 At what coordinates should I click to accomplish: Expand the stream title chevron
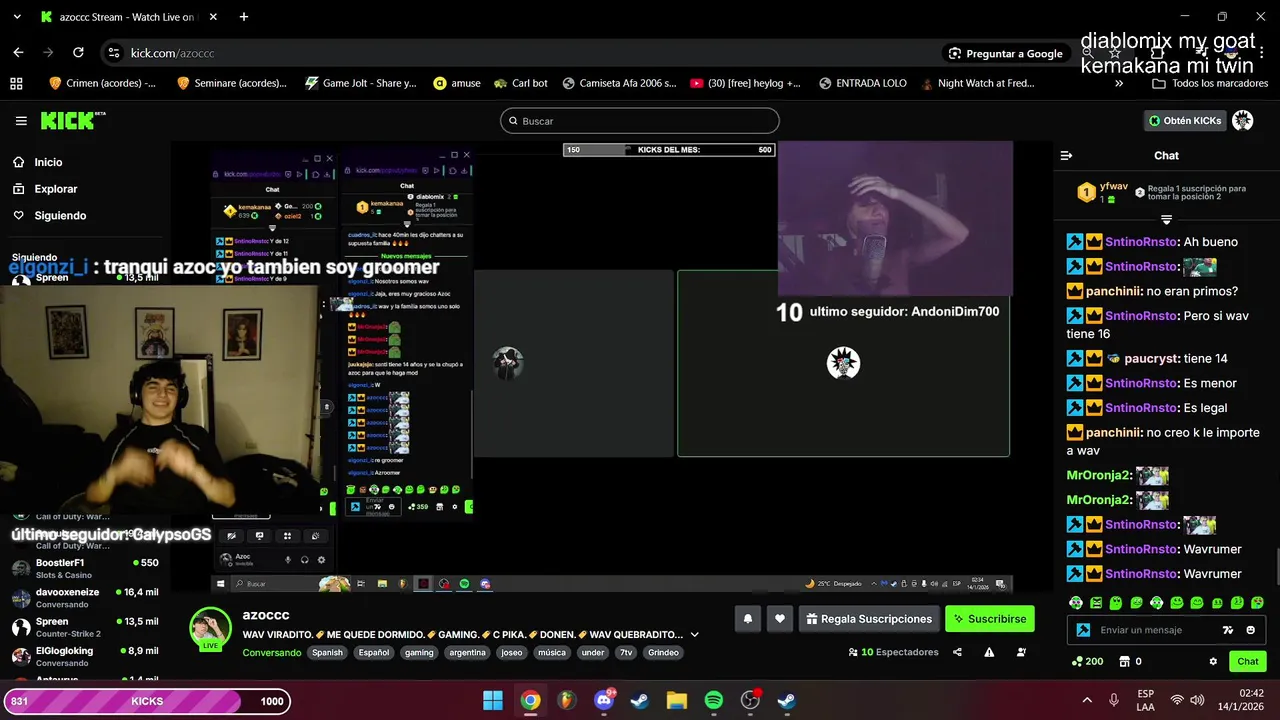[694, 634]
